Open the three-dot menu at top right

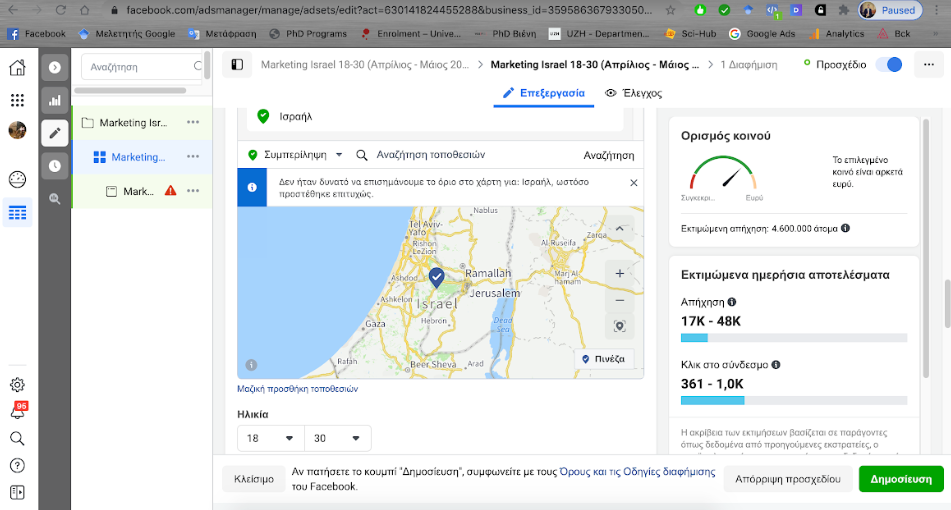point(929,64)
